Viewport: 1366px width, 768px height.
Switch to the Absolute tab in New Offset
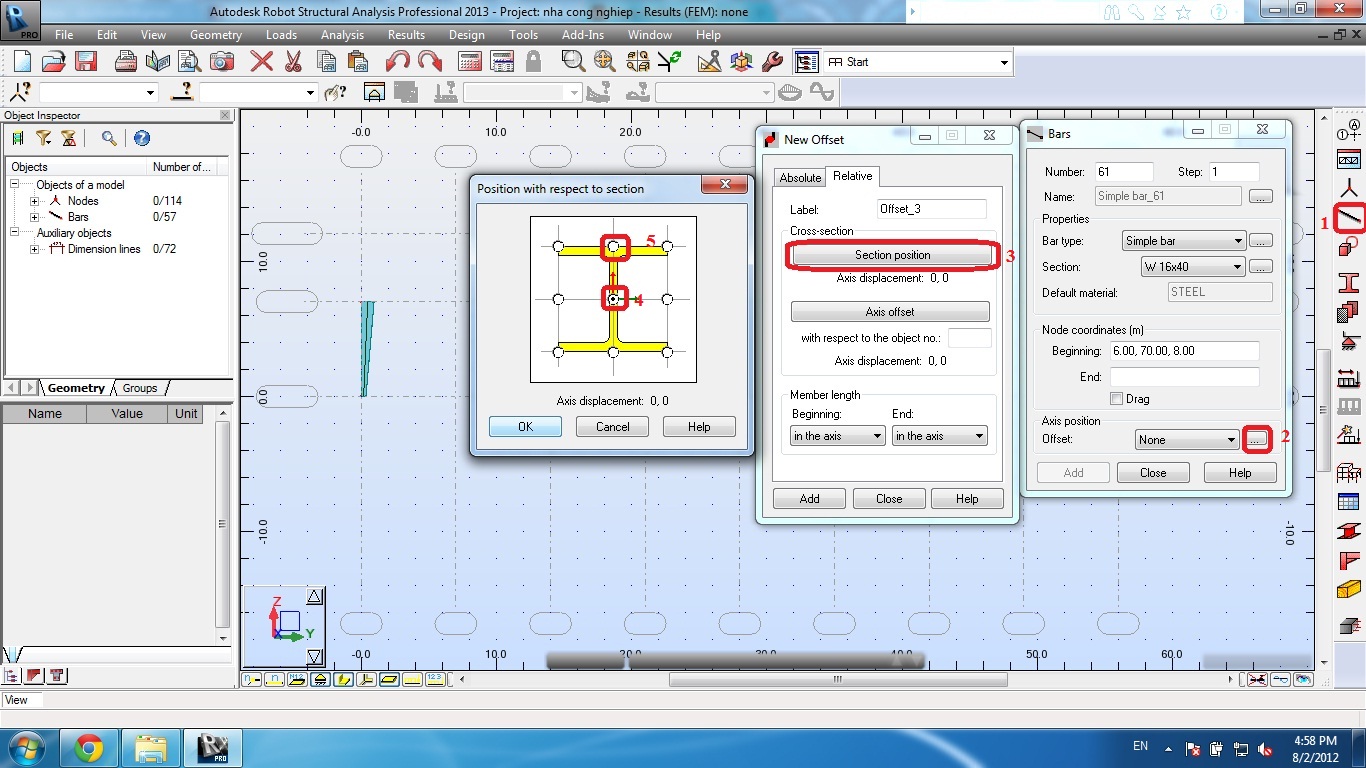pyautogui.click(x=800, y=178)
